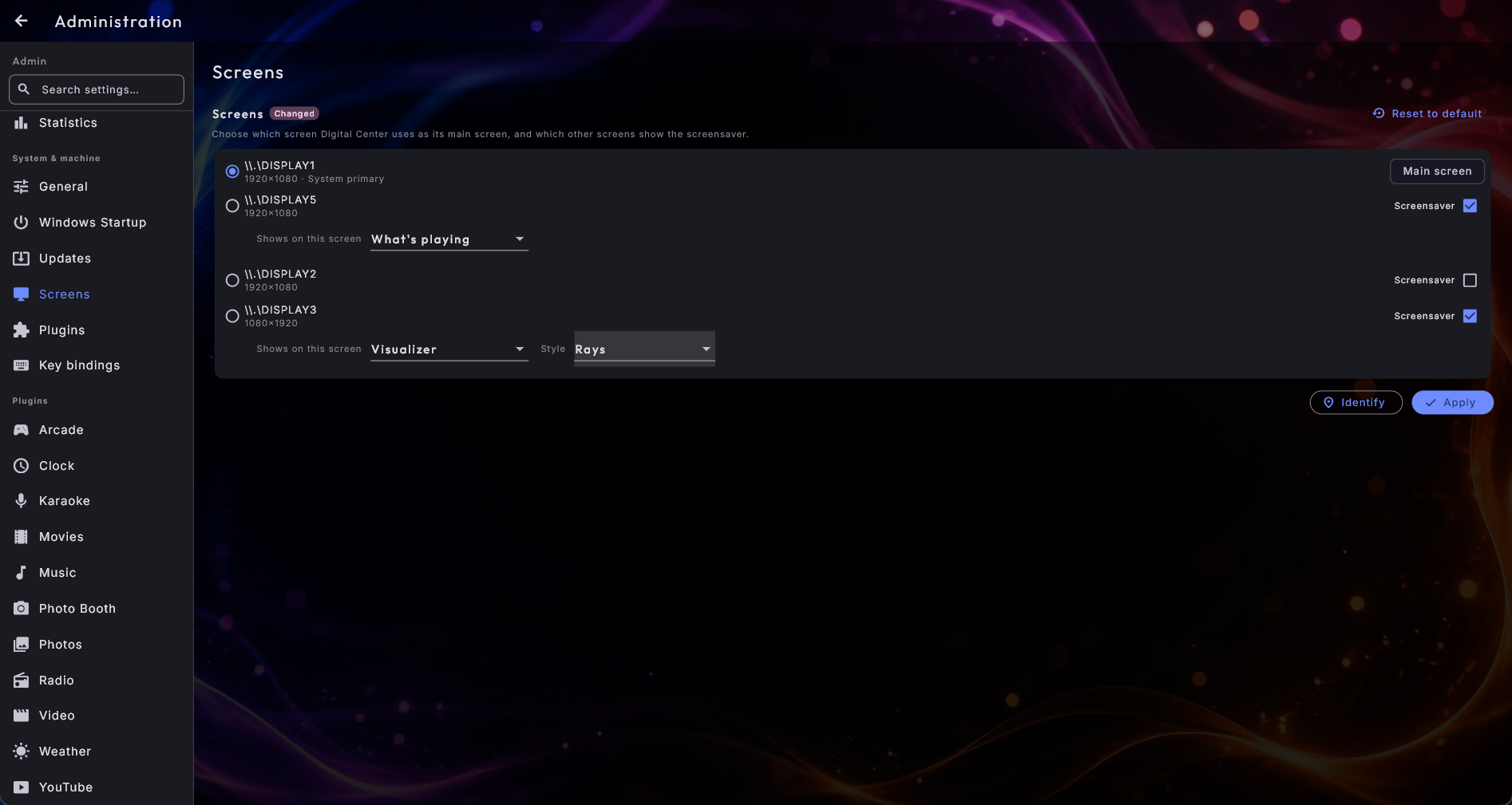The height and width of the screenshot is (805, 1512).
Task: Go back using the arrow icon
Action: point(22,21)
